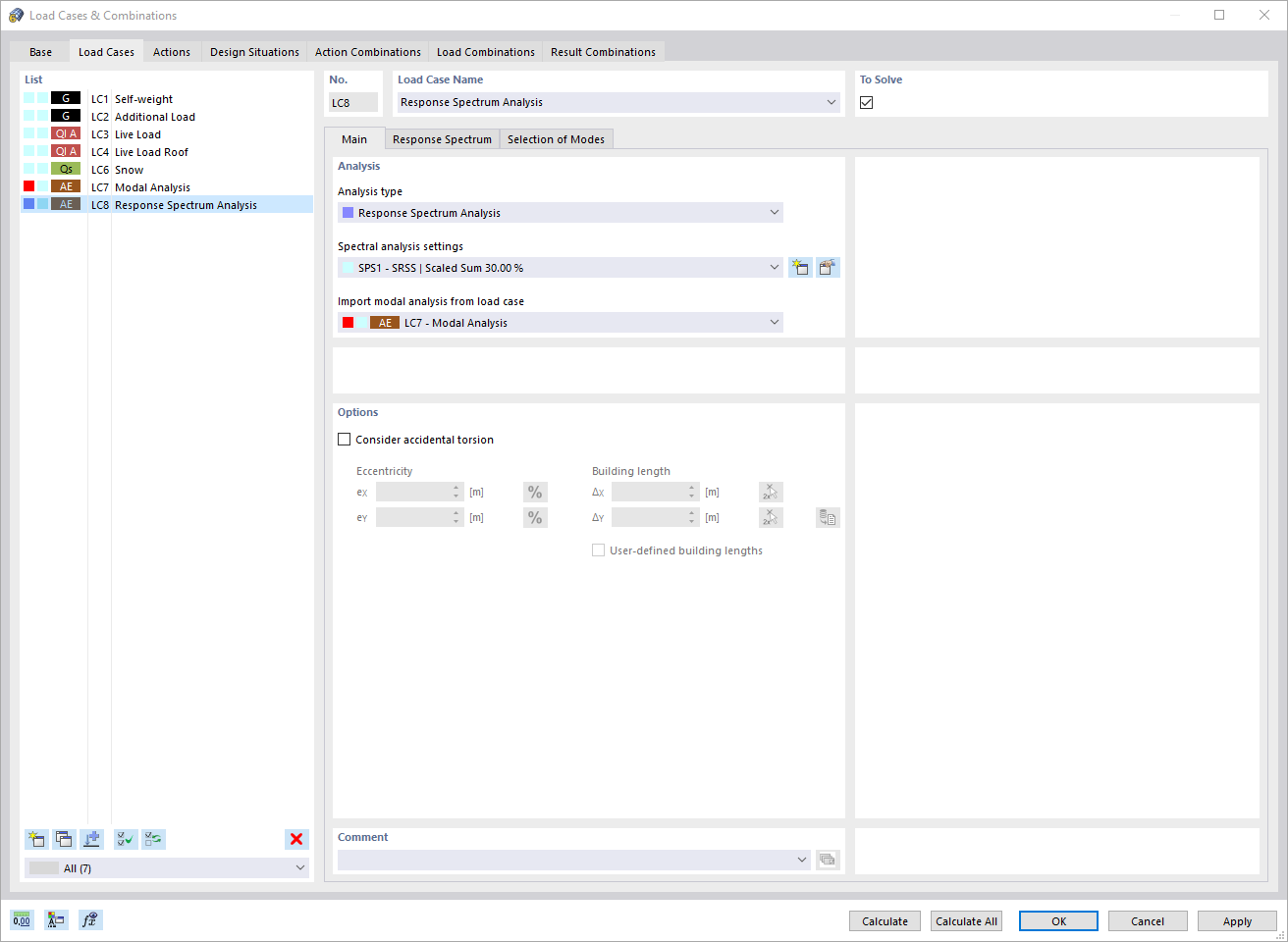
Task: Select LC4 Live Load Roof in the list
Action: pos(167,151)
